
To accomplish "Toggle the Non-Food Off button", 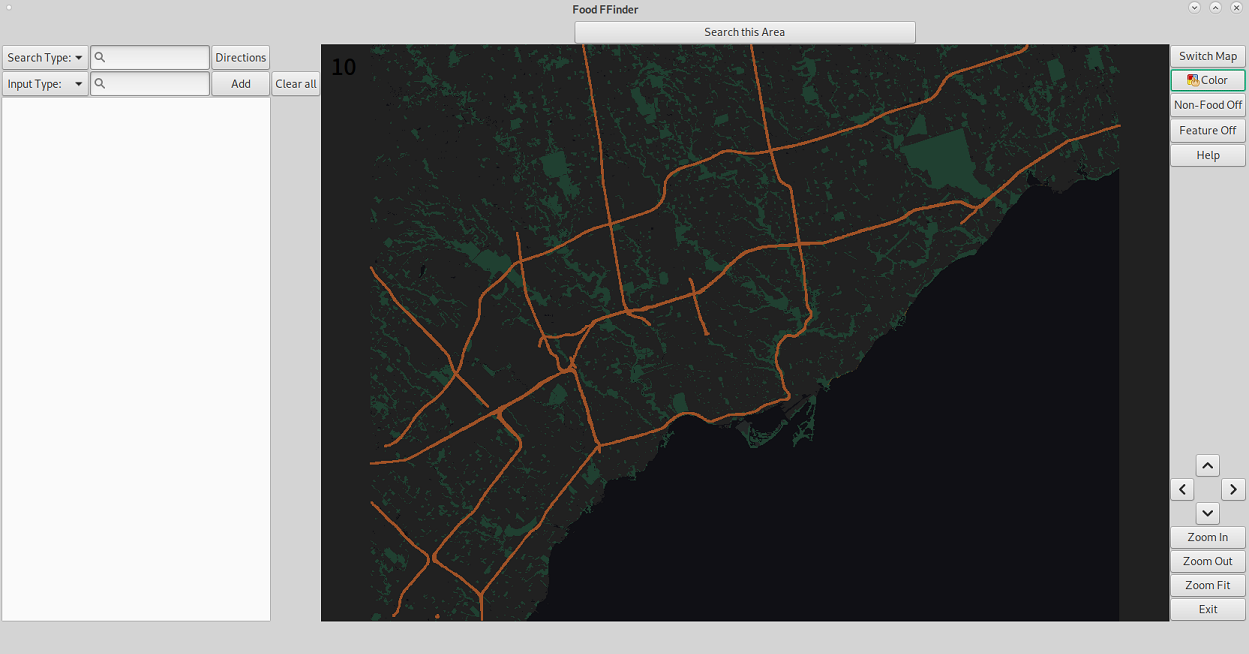I will (x=1208, y=105).
